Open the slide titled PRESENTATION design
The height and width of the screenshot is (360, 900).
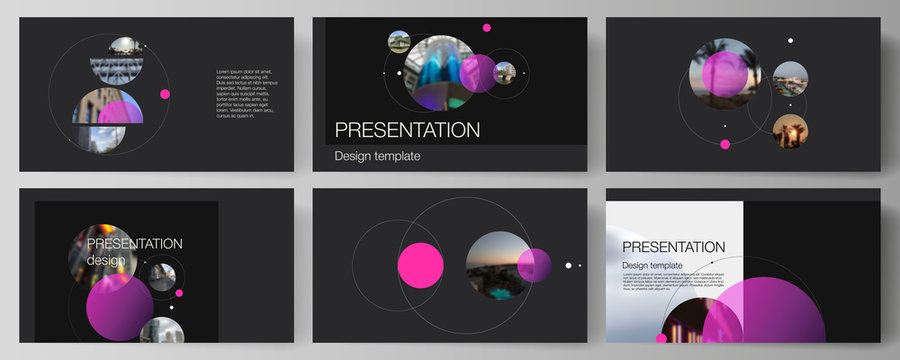157,265
